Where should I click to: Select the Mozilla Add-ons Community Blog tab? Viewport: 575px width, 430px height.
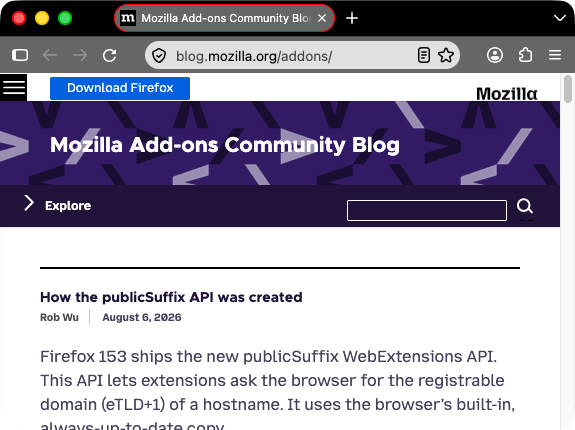click(224, 18)
